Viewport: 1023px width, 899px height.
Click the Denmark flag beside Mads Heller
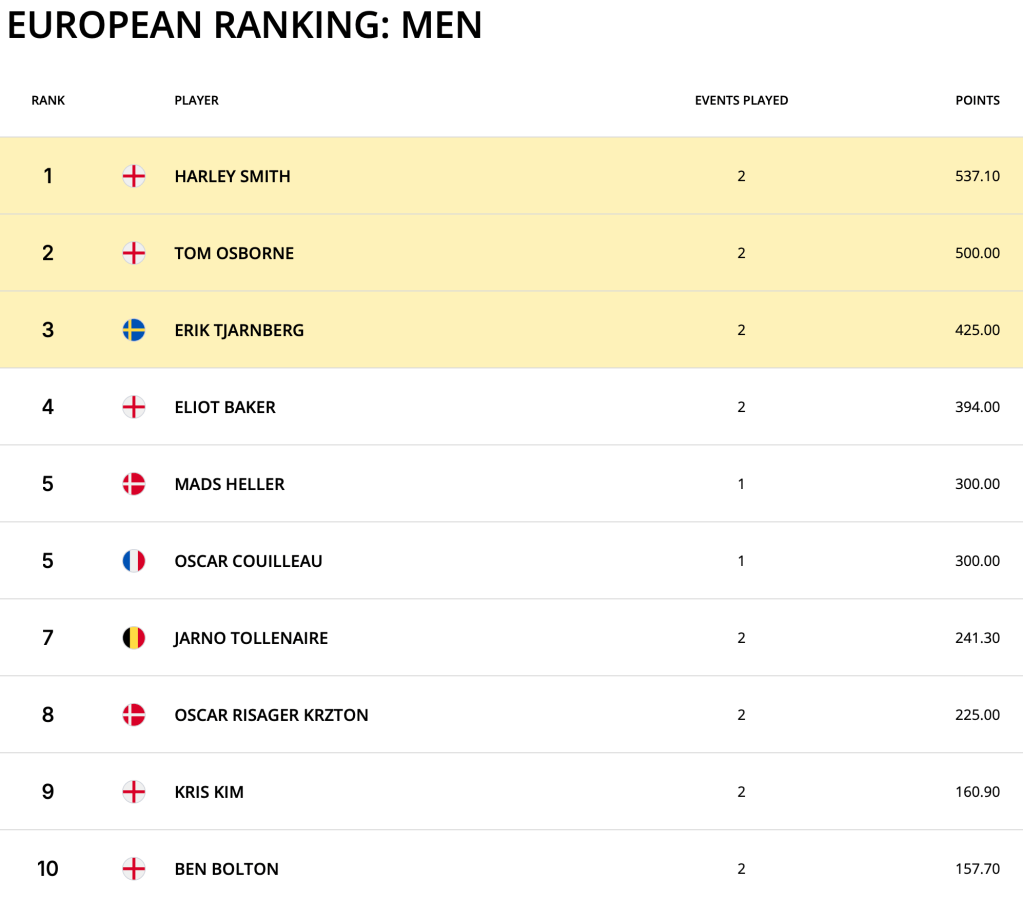point(133,484)
